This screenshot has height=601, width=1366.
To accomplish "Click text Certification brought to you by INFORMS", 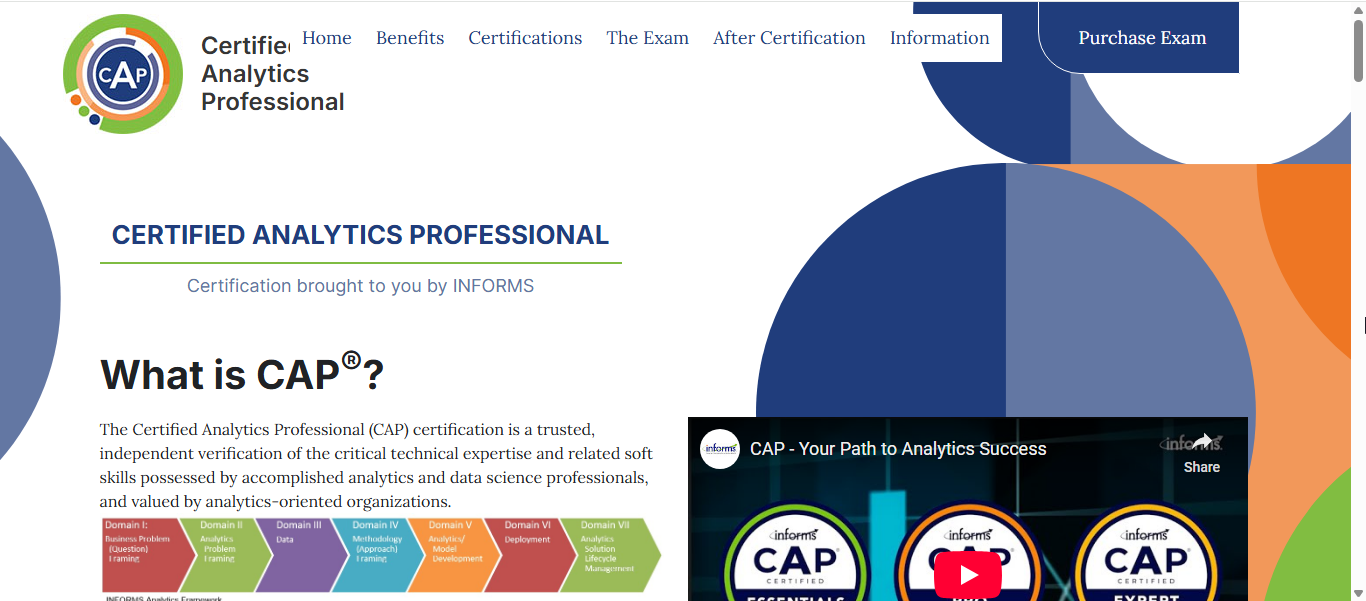I will point(360,286).
